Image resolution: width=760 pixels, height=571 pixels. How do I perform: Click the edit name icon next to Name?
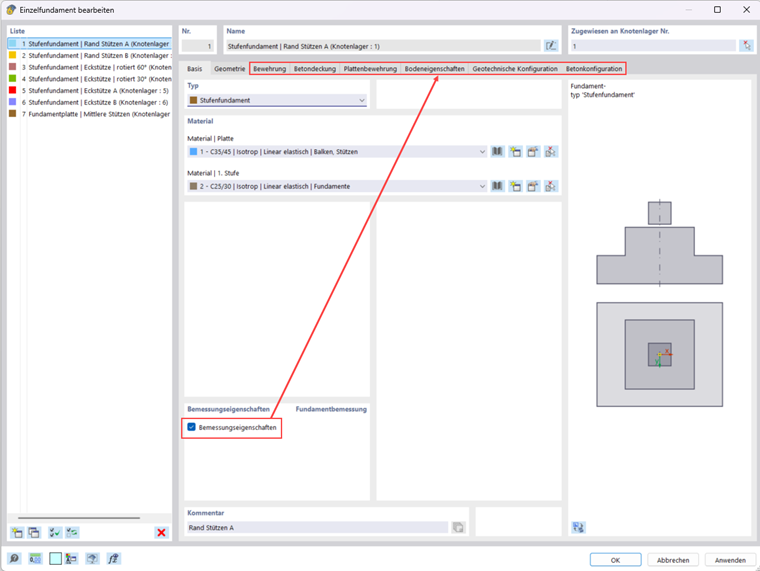click(551, 46)
